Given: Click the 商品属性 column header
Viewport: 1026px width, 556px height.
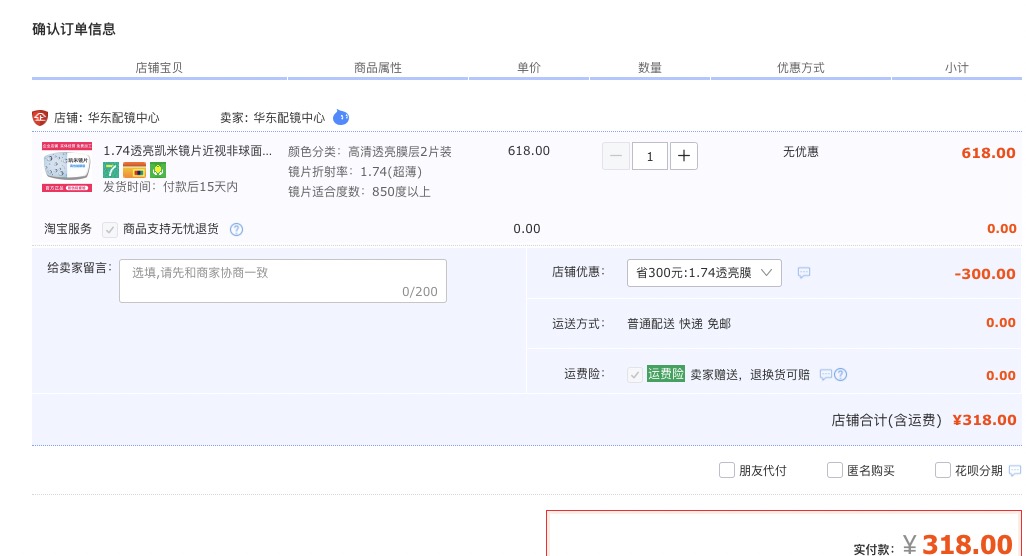Looking at the screenshot, I should pos(378,68).
